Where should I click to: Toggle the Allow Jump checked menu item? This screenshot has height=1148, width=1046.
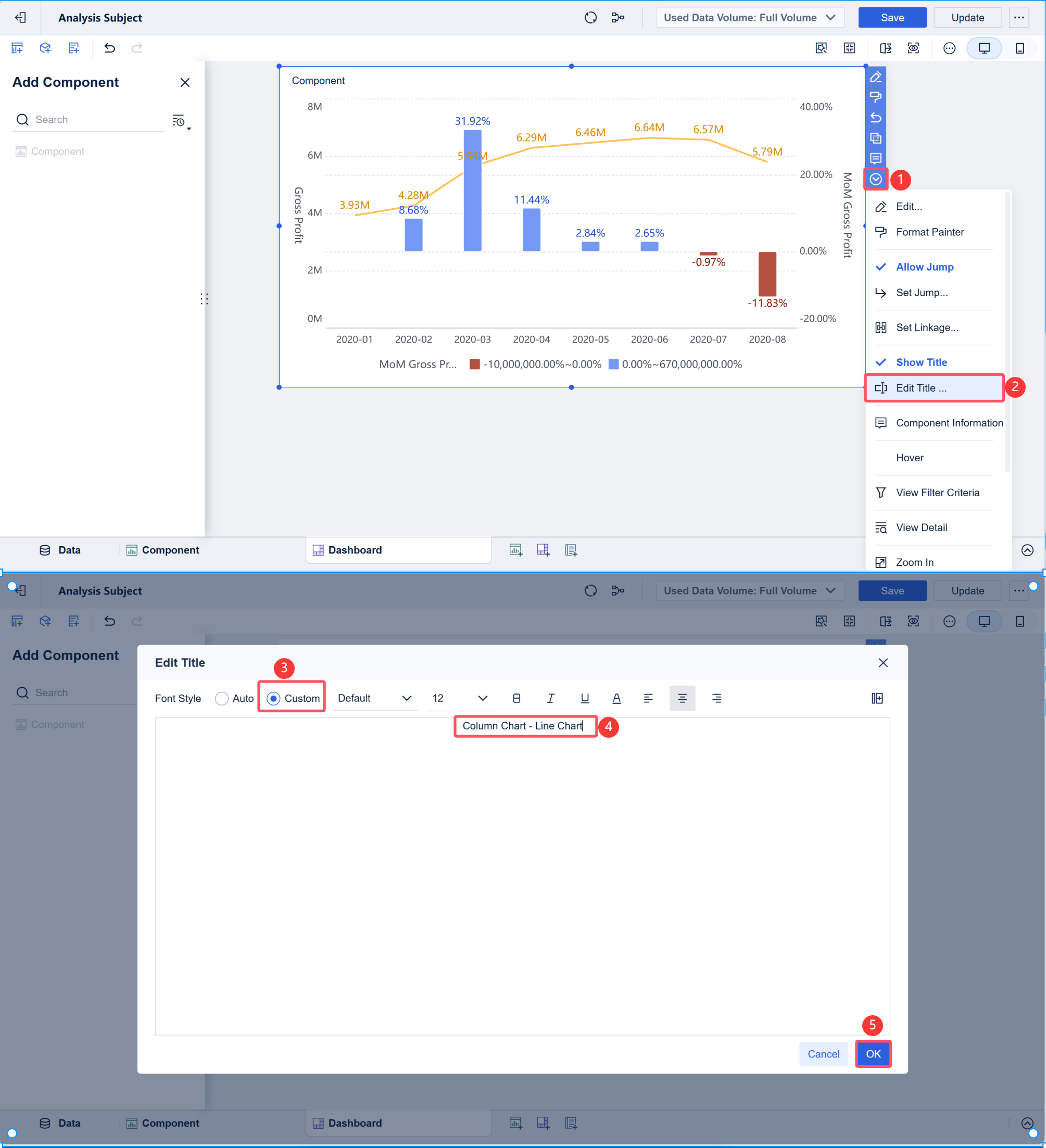pos(934,267)
